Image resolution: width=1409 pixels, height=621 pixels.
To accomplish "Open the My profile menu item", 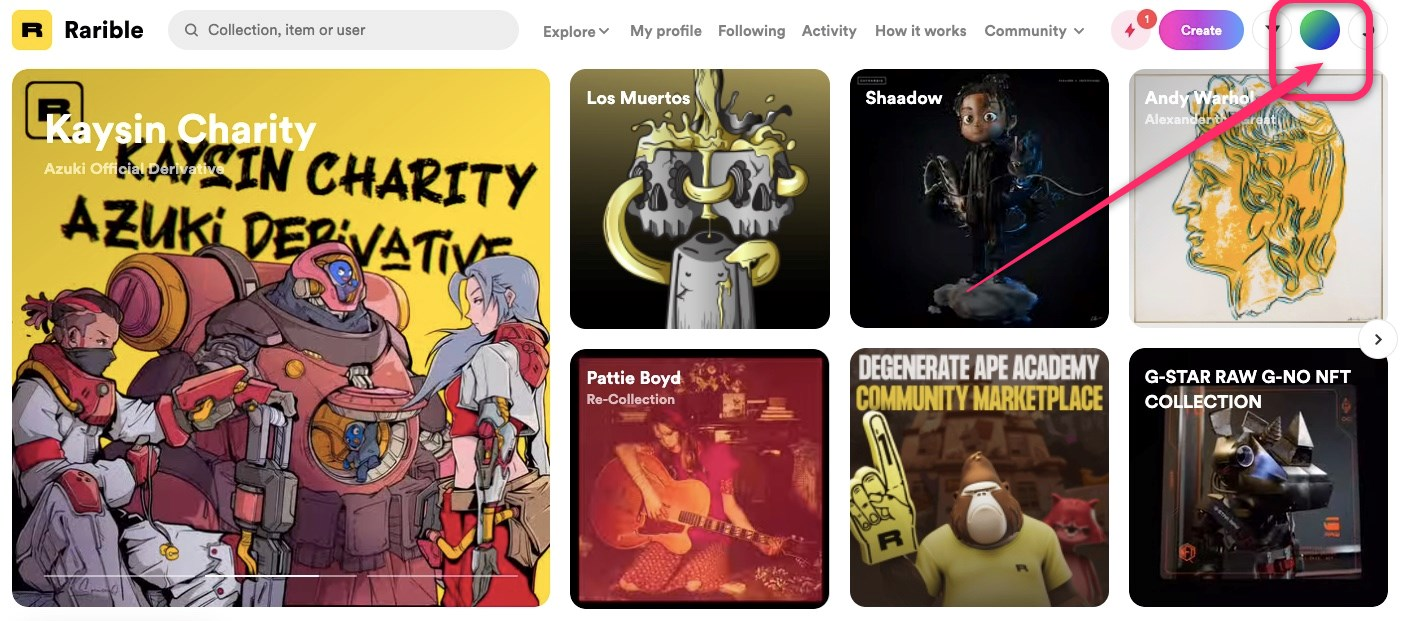I will pyautogui.click(x=665, y=31).
